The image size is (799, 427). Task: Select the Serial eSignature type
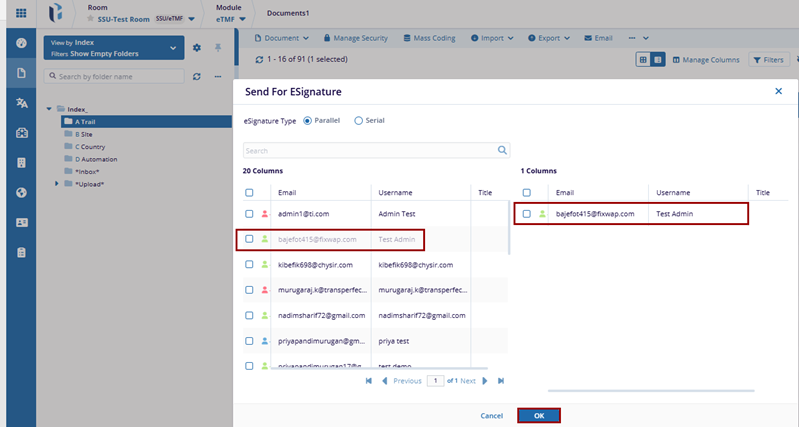[x=359, y=120]
